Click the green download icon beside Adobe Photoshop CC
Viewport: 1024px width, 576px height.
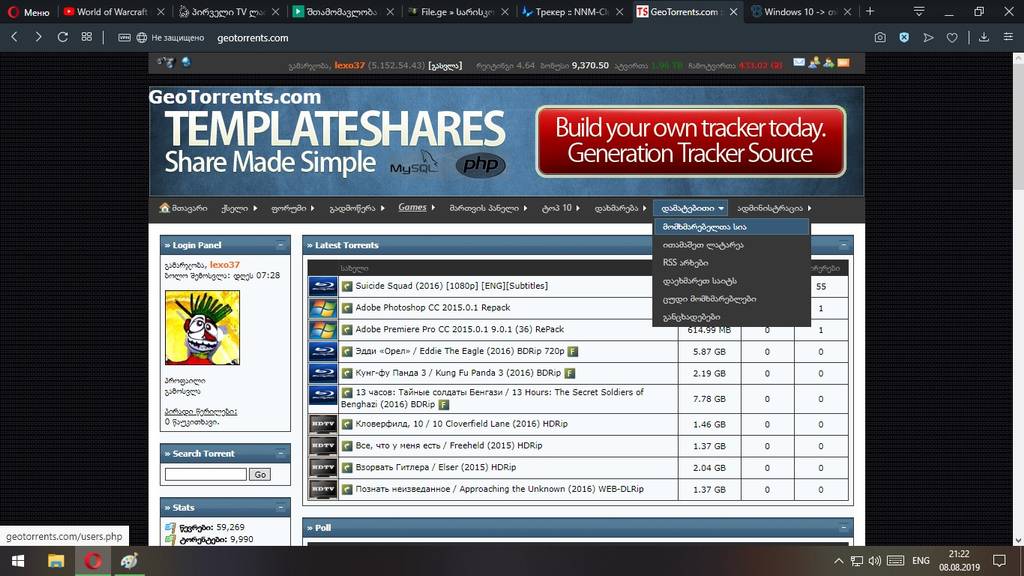click(x=347, y=308)
